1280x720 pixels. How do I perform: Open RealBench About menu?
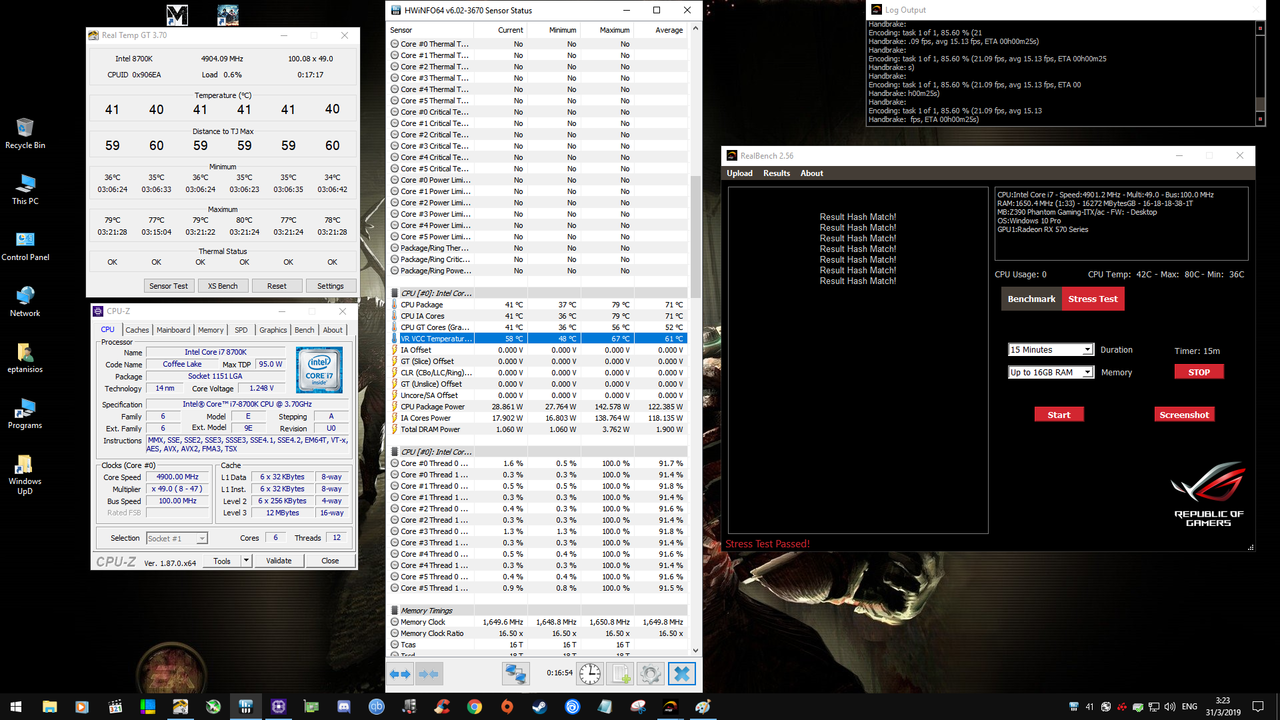812,173
